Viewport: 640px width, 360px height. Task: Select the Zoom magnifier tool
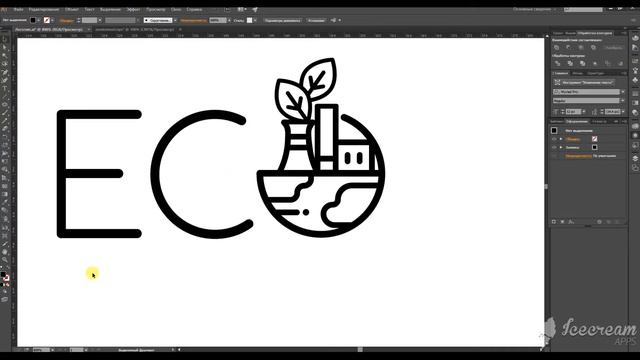click(4, 260)
